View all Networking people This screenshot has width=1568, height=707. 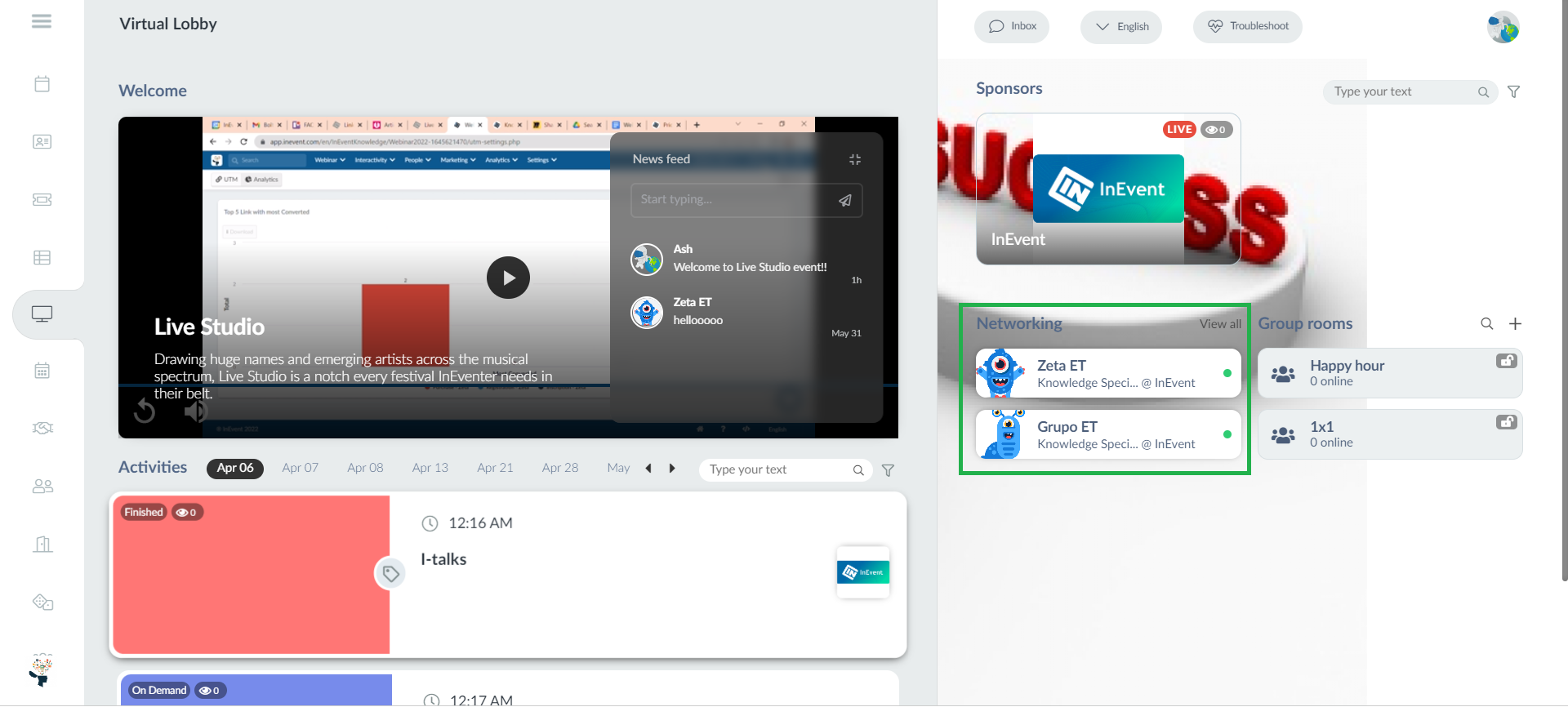click(x=1220, y=324)
